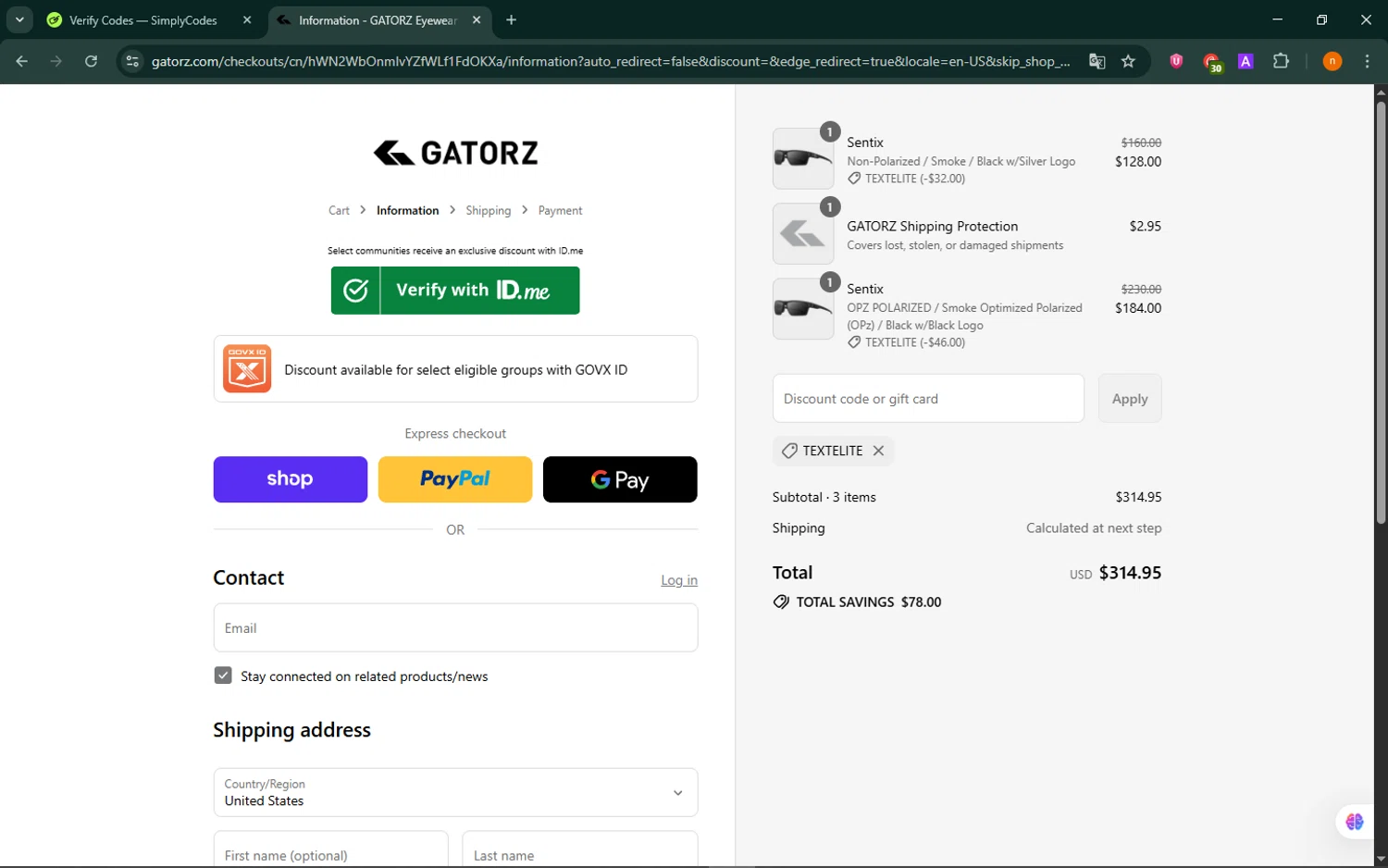Click the USD $314.95 total amount
1388x868 pixels.
coord(1115,573)
